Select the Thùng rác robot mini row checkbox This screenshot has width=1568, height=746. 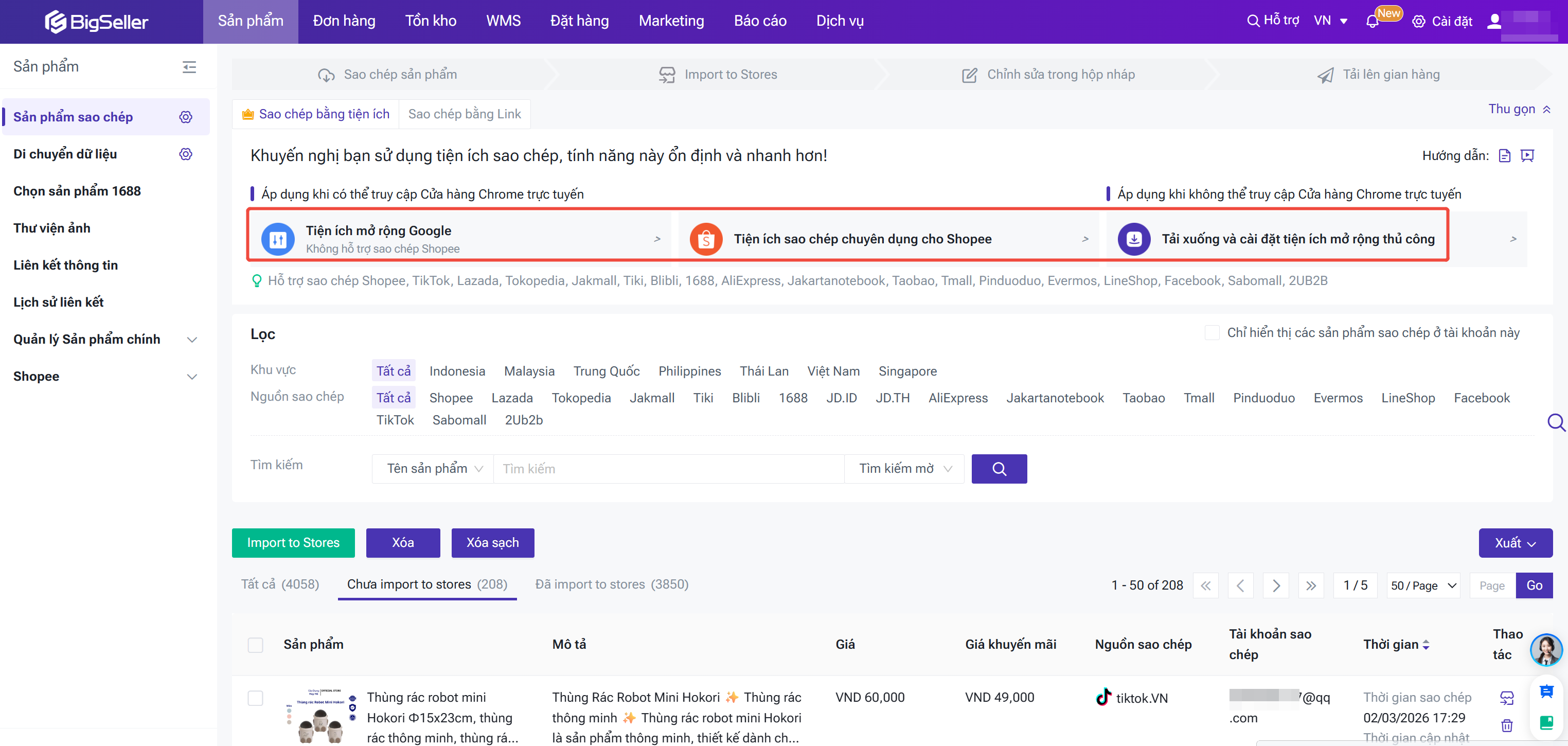click(256, 697)
